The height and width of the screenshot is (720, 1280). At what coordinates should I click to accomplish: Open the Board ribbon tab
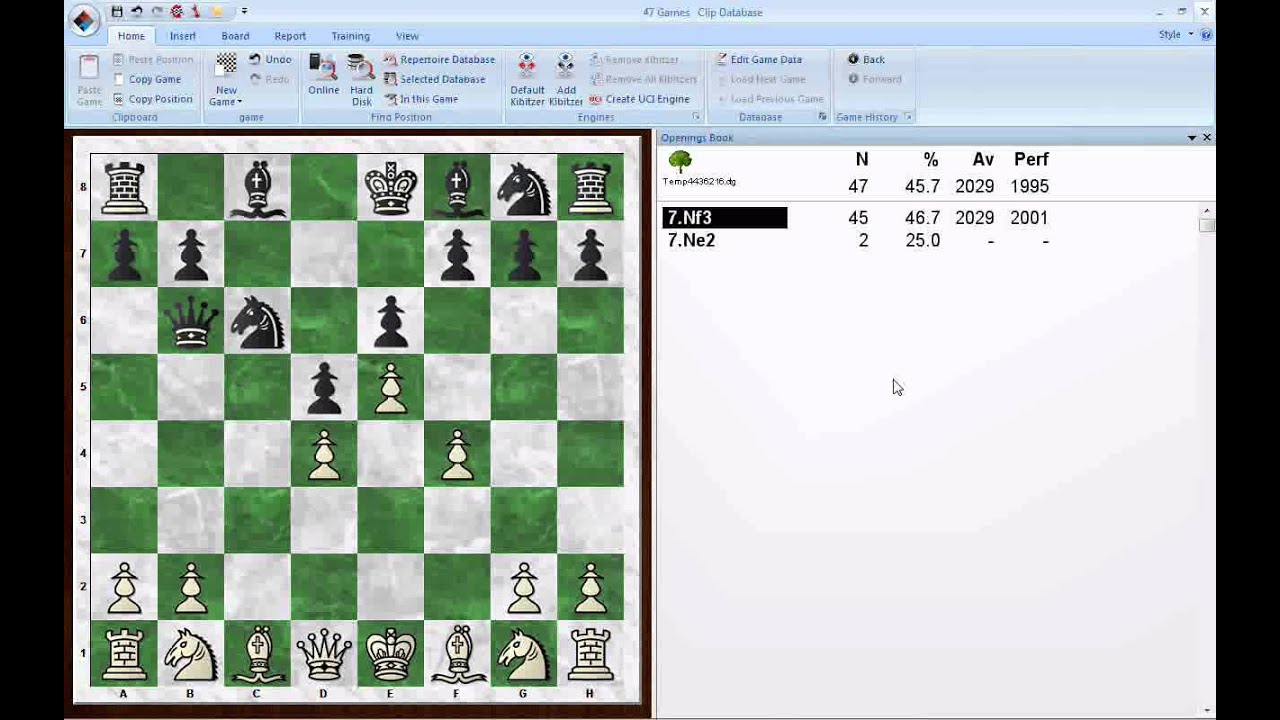[x=236, y=36]
